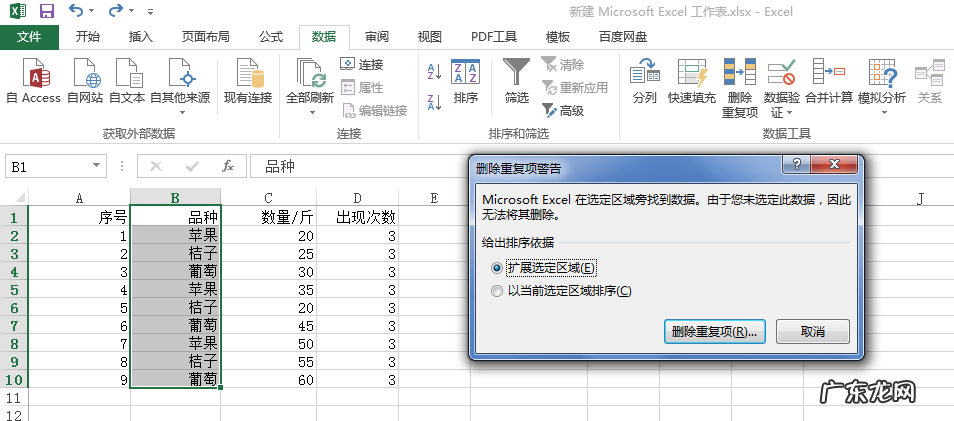954x421 pixels.
Task: Import data from text file (自文本)
Action: coord(127,81)
